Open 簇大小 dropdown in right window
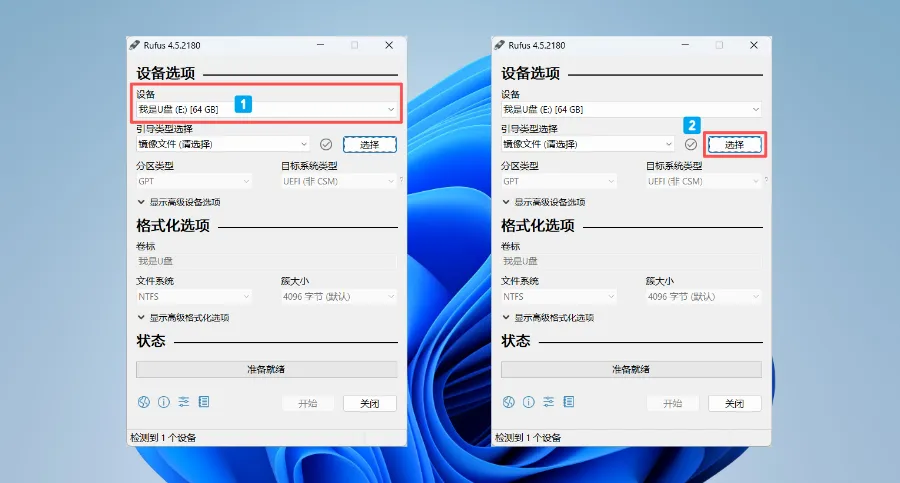The width and height of the screenshot is (900, 483). 704,296
